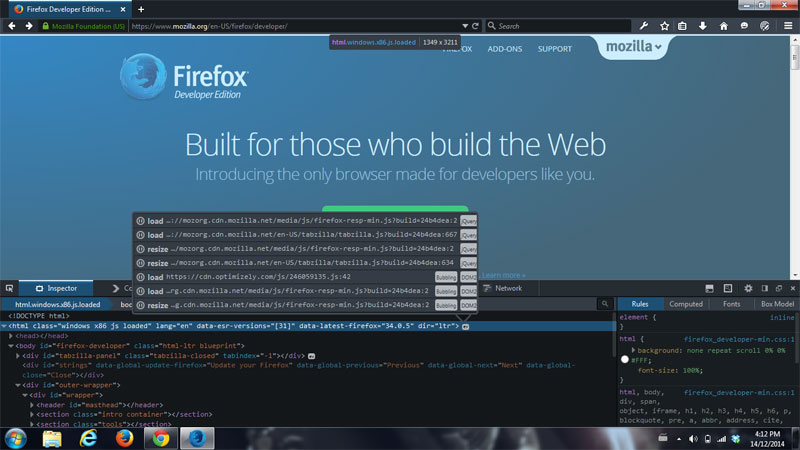800x450 pixels.
Task: Expand the head element node
Action: 11,336
